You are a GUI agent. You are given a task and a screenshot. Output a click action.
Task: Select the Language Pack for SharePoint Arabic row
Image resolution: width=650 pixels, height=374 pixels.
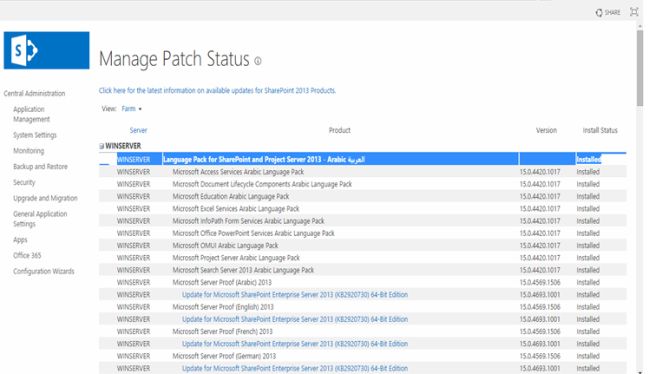click(363, 159)
